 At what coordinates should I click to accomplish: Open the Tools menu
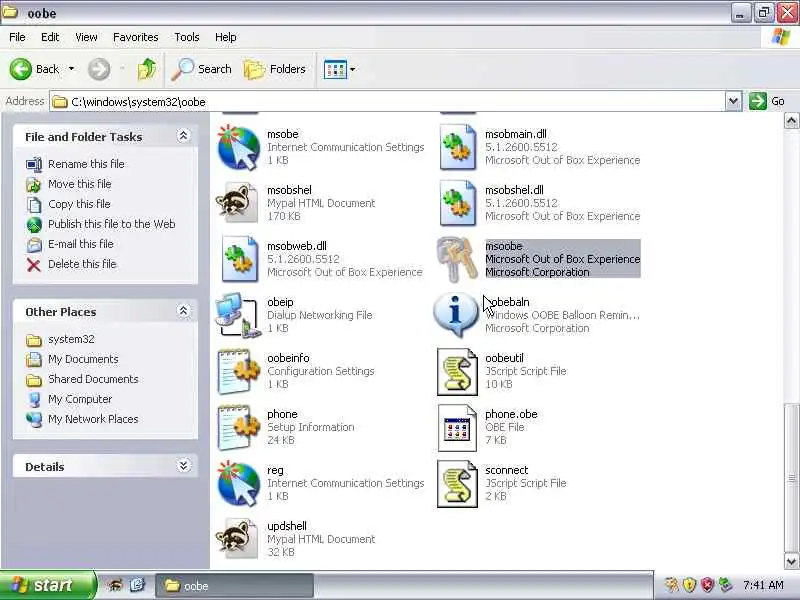[x=187, y=37]
